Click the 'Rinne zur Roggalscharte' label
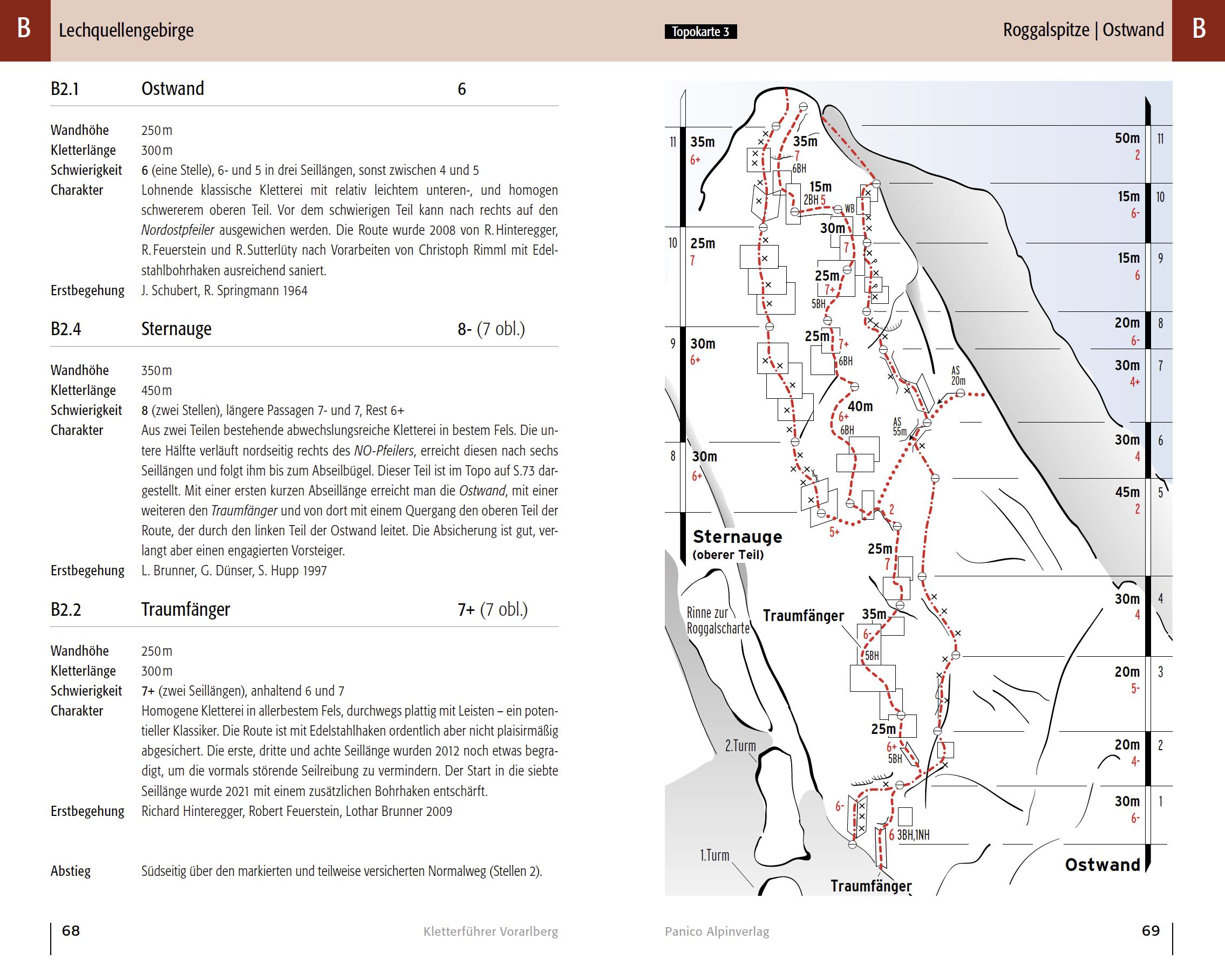 (x=718, y=621)
